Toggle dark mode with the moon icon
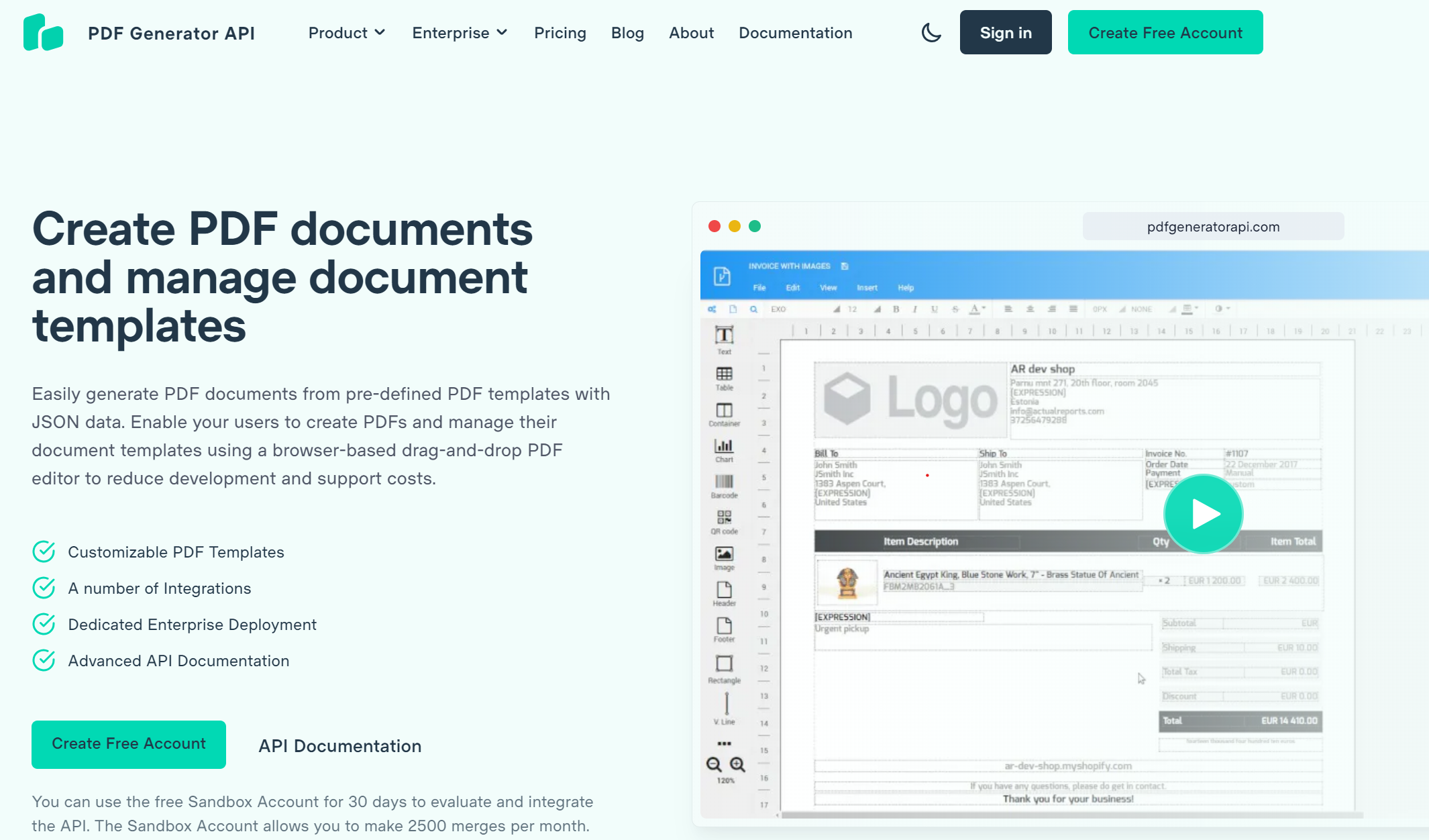 click(931, 33)
